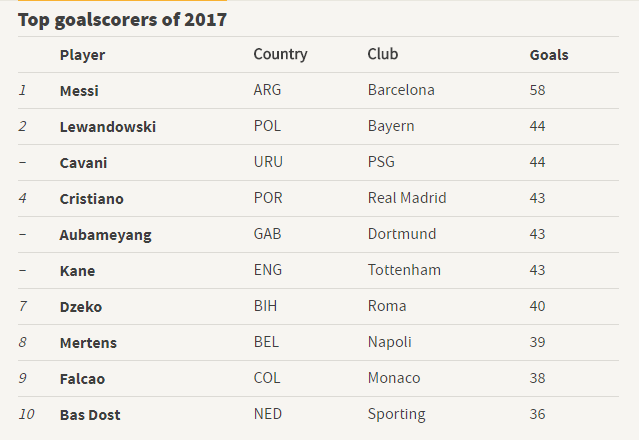
Task: Click on Cavani in the table
Action: (83, 163)
